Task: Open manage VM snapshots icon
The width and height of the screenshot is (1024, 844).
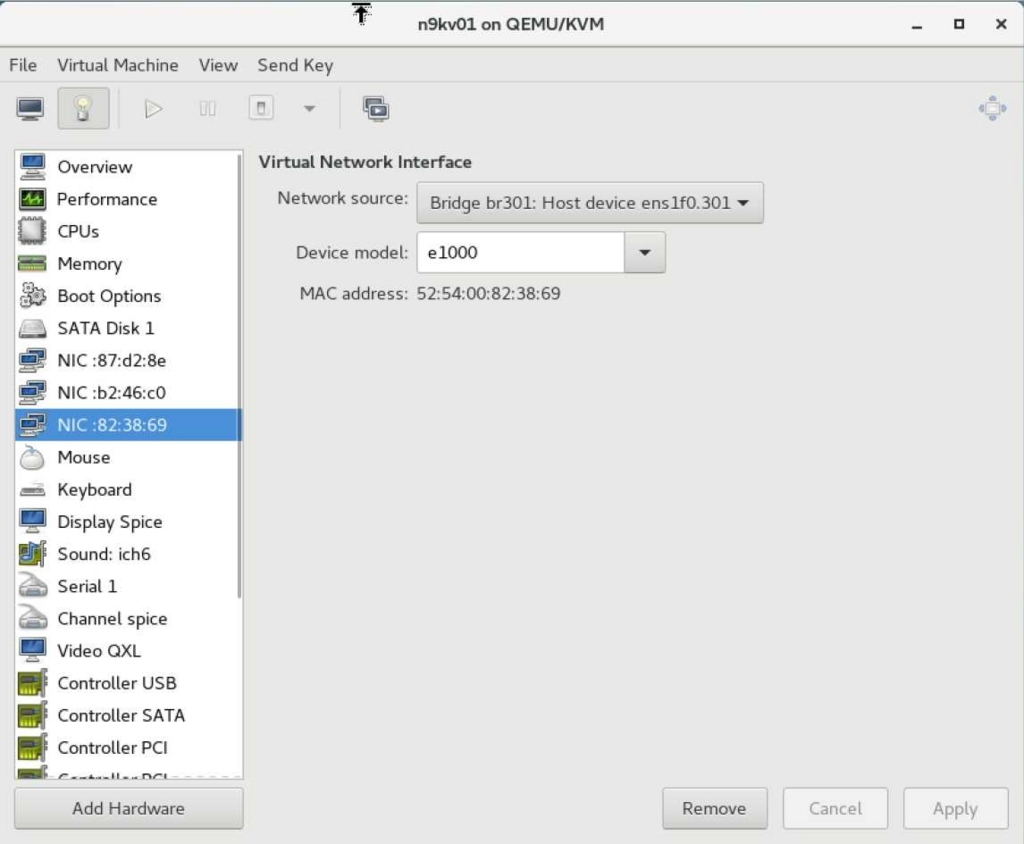Action: coord(376,108)
